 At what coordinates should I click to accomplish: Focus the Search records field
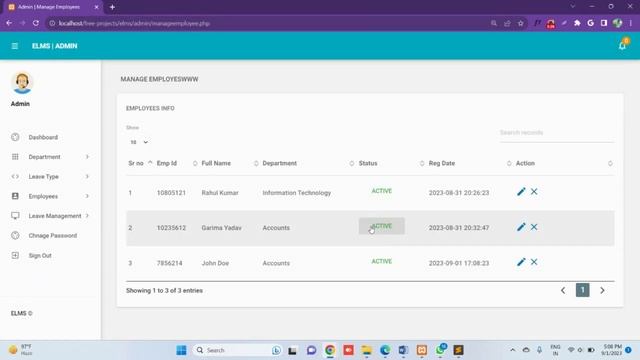click(557, 133)
